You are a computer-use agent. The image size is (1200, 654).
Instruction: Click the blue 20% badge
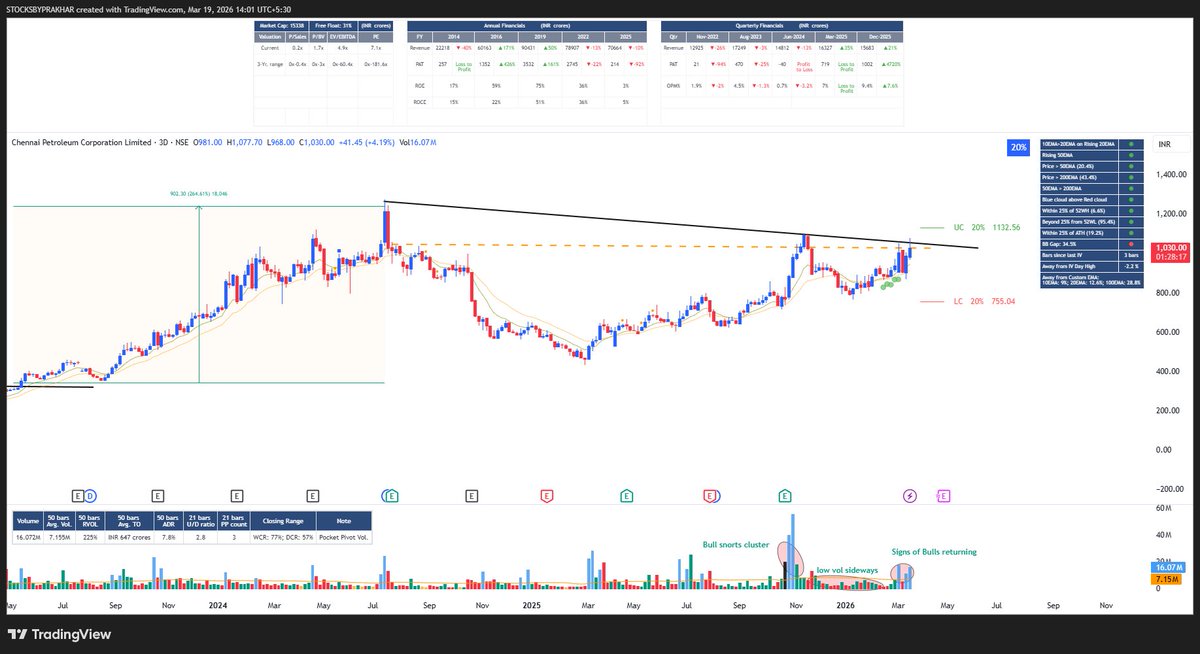pyautogui.click(x=1019, y=147)
